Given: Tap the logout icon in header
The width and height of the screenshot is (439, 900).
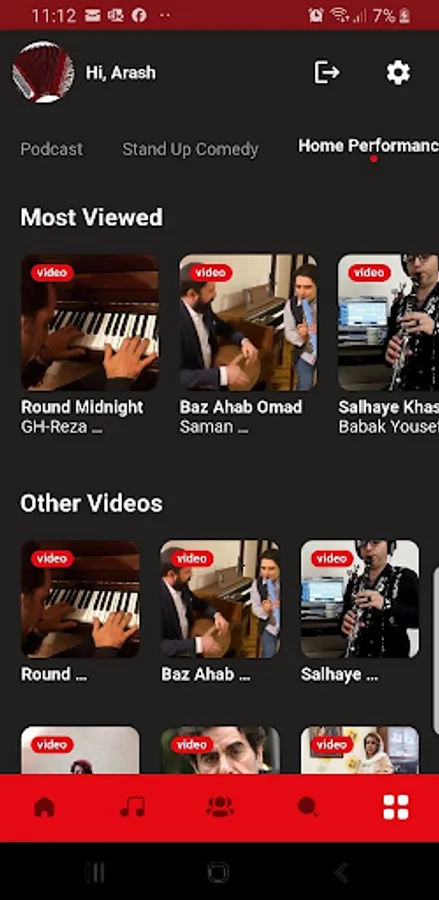Looking at the screenshot, I should 327,72.
